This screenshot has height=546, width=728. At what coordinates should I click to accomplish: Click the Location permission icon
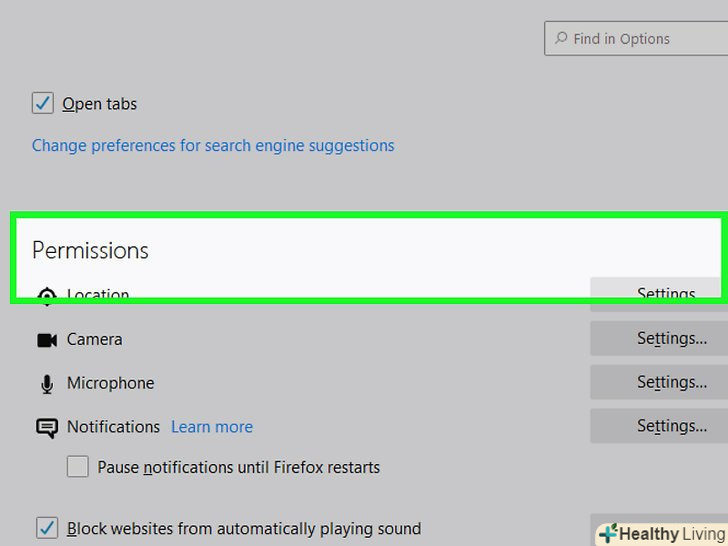[x=46, y=296]
